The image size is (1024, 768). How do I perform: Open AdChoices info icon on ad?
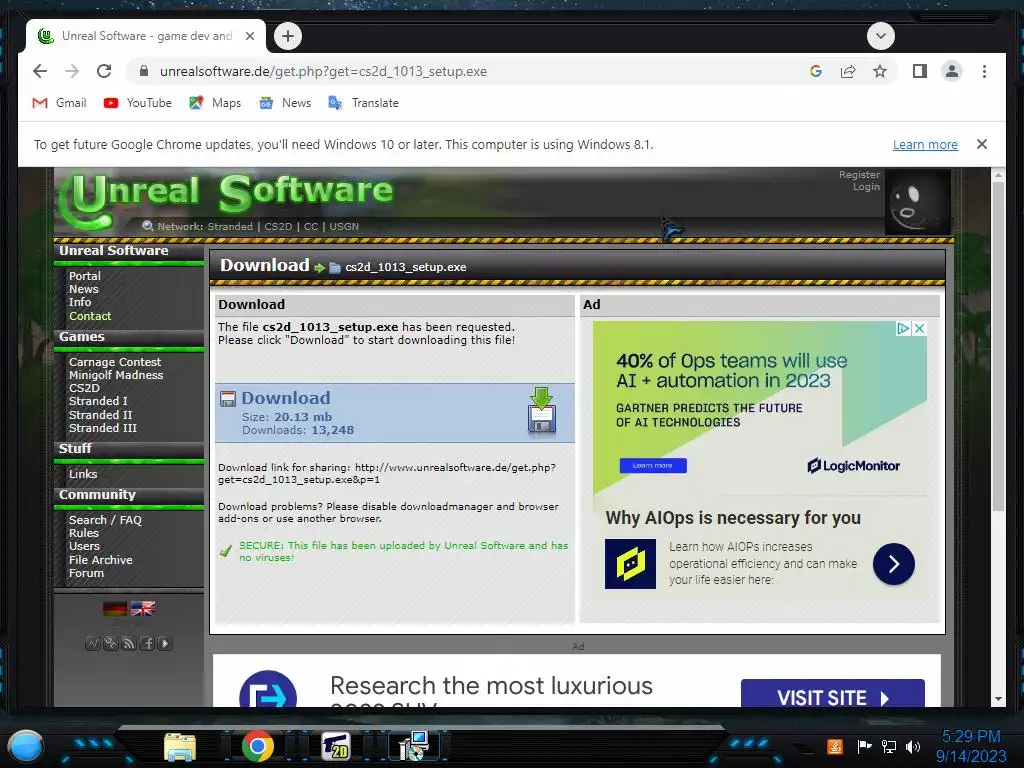pos(903,328)
